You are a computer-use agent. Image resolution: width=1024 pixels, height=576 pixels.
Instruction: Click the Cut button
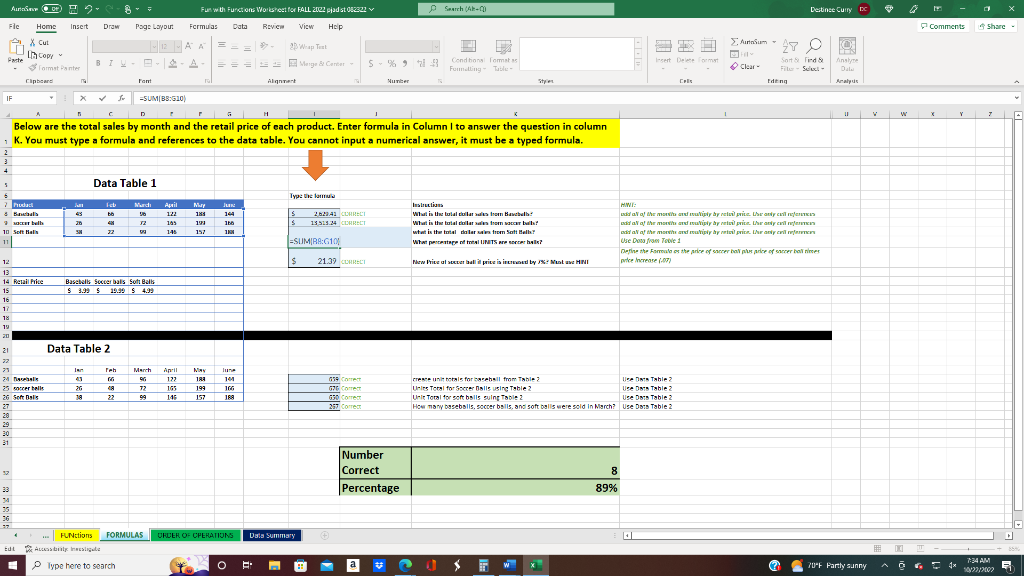[x=39, y=42]
